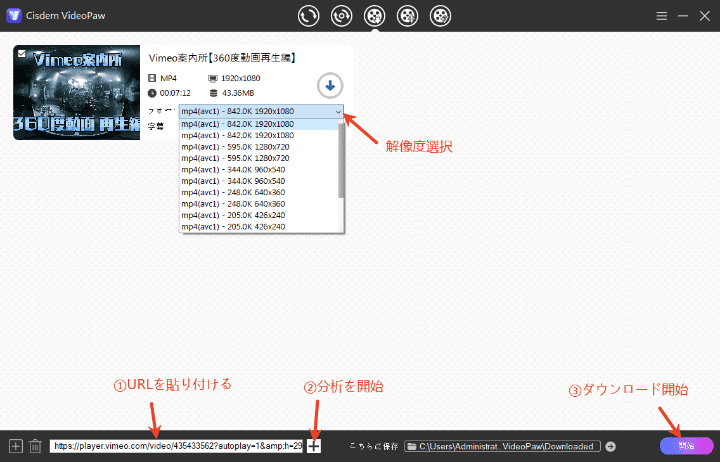Click the fourth film reel toolbar icon
Image resolution: width=720 pixels, height=462 pixels.
click(x=407, y=16)
